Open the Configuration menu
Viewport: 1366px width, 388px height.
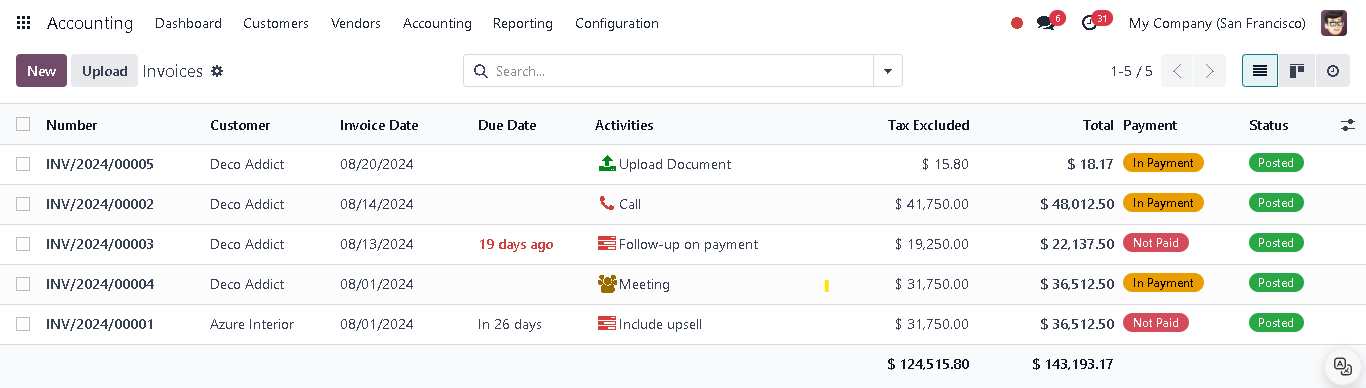pos(617,23)
